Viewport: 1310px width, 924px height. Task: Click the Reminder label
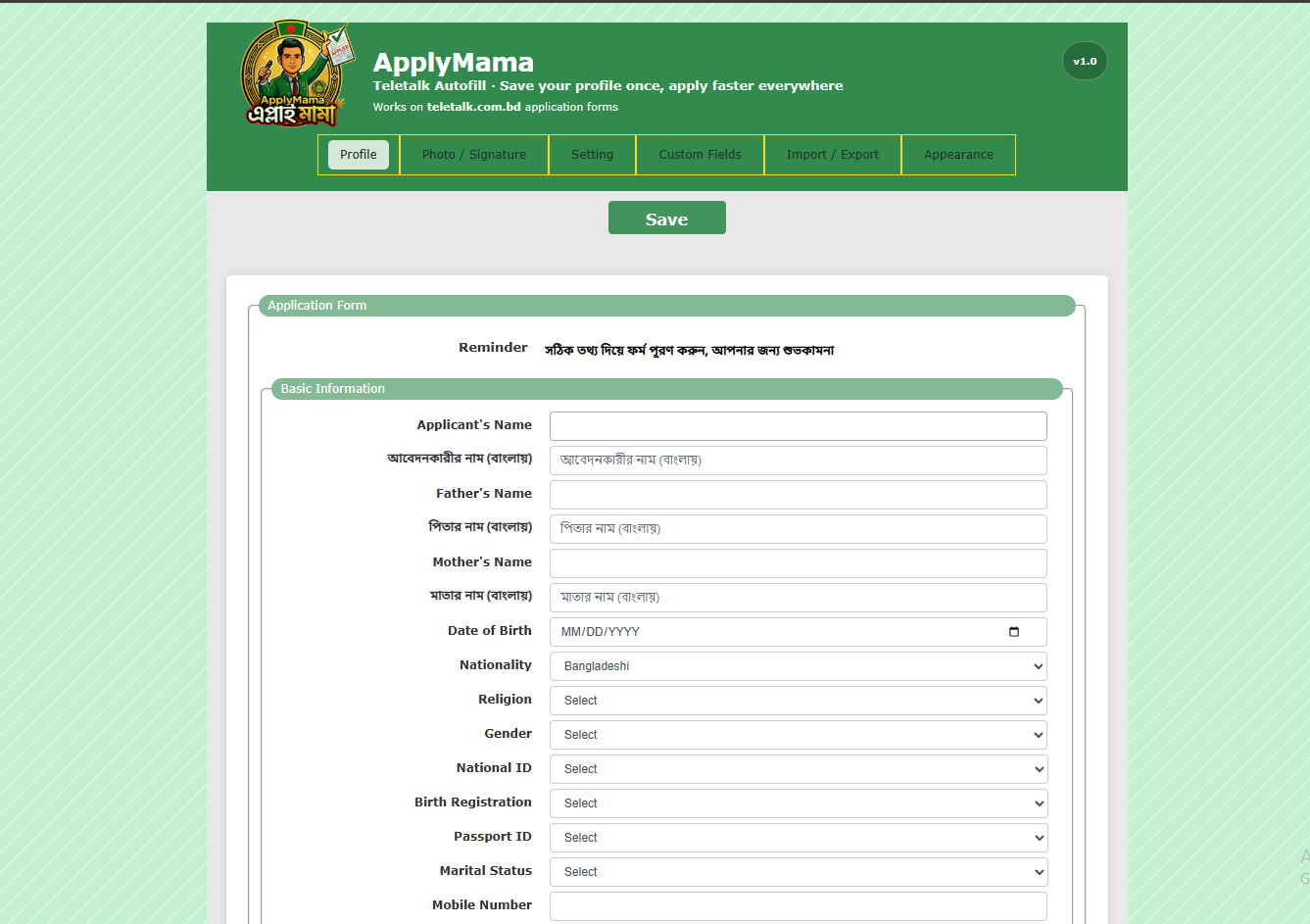click(493, 348)
